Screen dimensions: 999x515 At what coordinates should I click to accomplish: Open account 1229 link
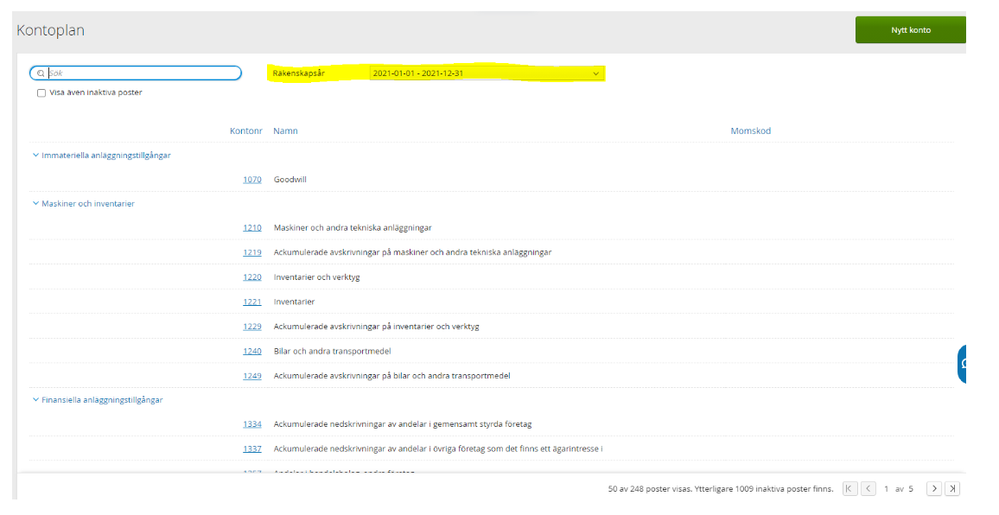point(252,326)
